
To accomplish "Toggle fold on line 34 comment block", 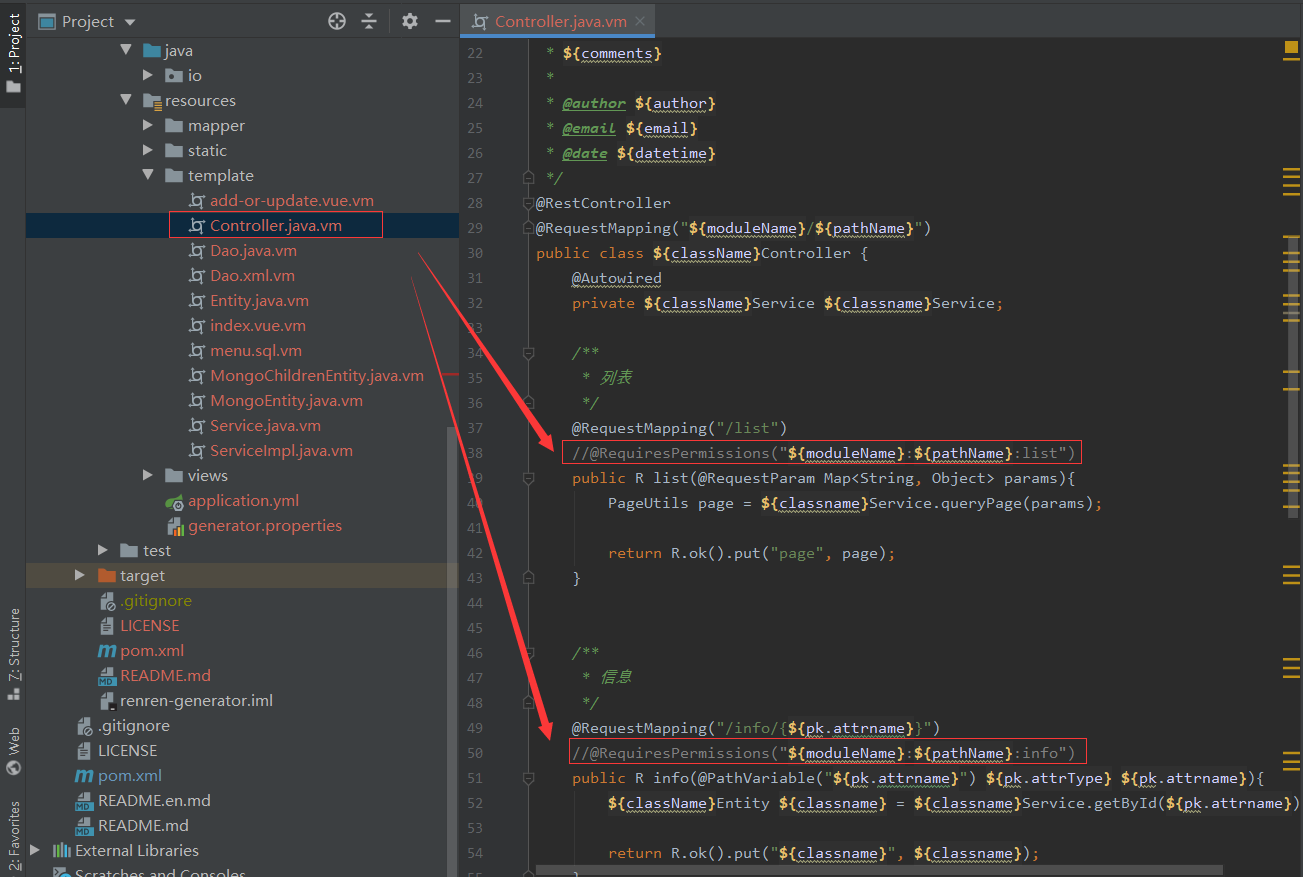I will click(x=529, y=353).
